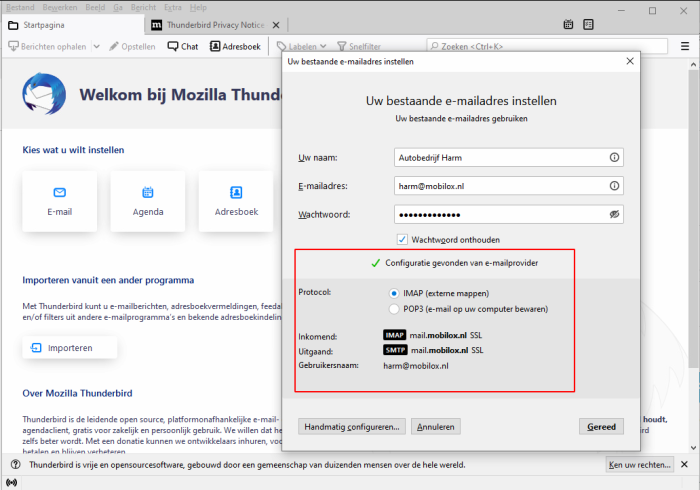The height and width of the screenshot is (490, 700).
Task: Click the Uw naam input field
Action: [x=508, y=158]
